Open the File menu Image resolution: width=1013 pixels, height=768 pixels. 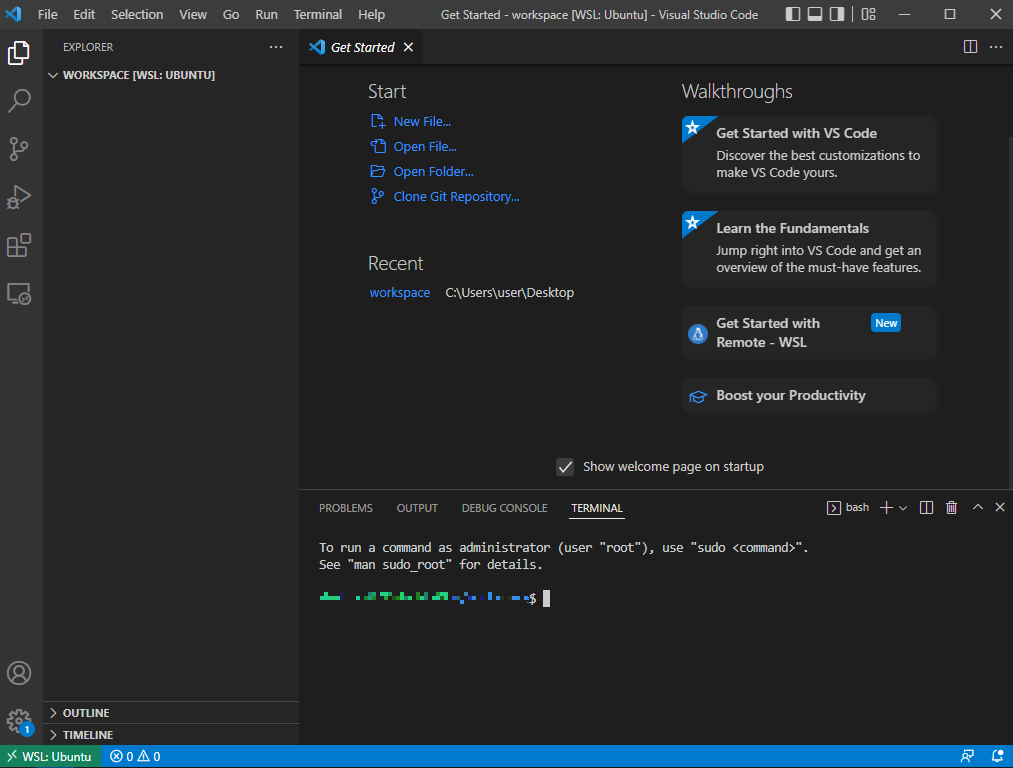coord(47,14)
